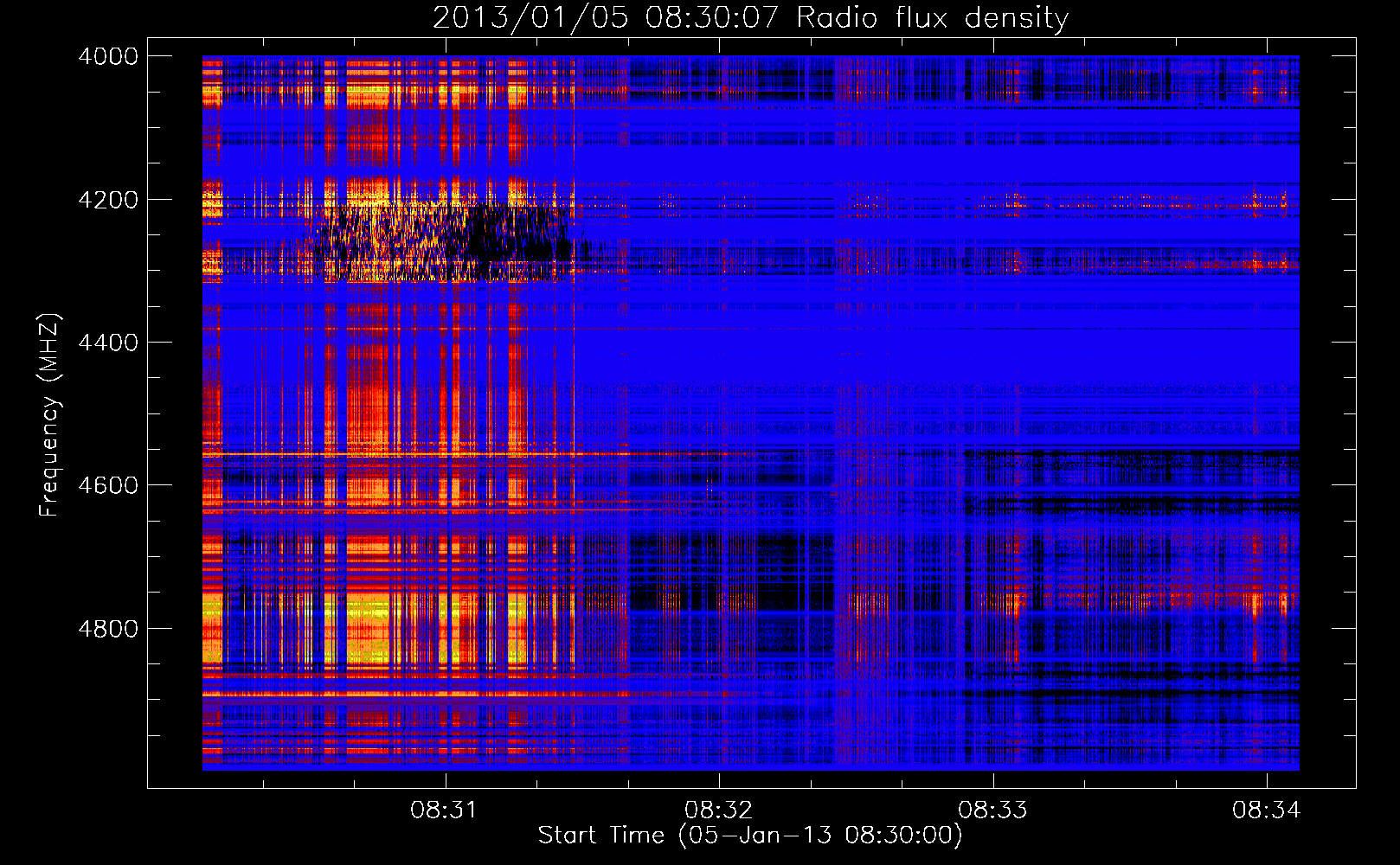Click the 'Start Time (05-Jan-13 08:30:00)' axis title
The image size is (1400, 865).
click(750, 836)
